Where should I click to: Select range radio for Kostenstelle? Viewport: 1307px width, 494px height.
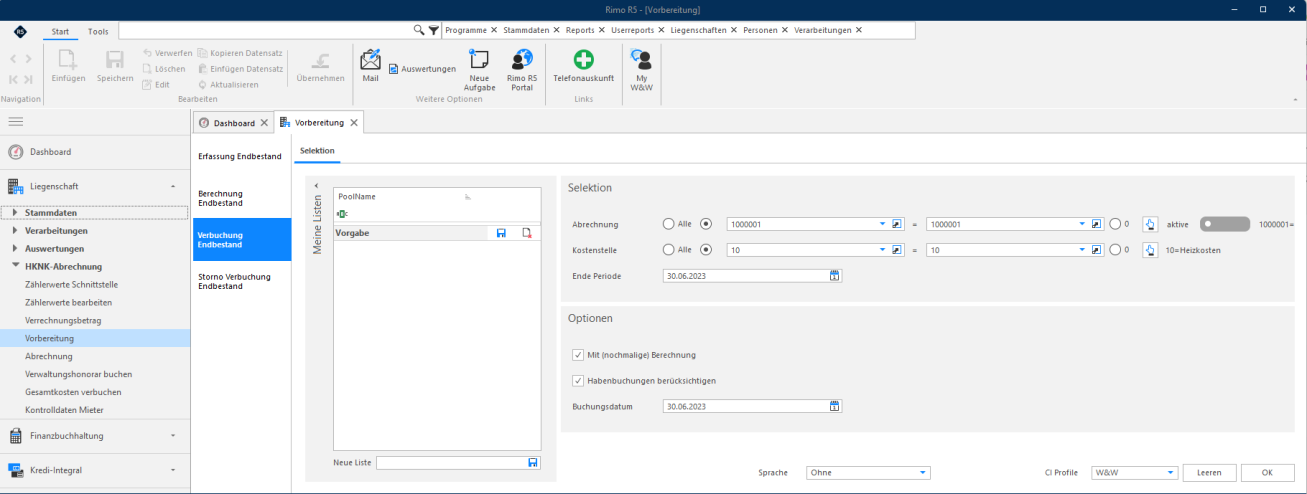coord(706,250)
